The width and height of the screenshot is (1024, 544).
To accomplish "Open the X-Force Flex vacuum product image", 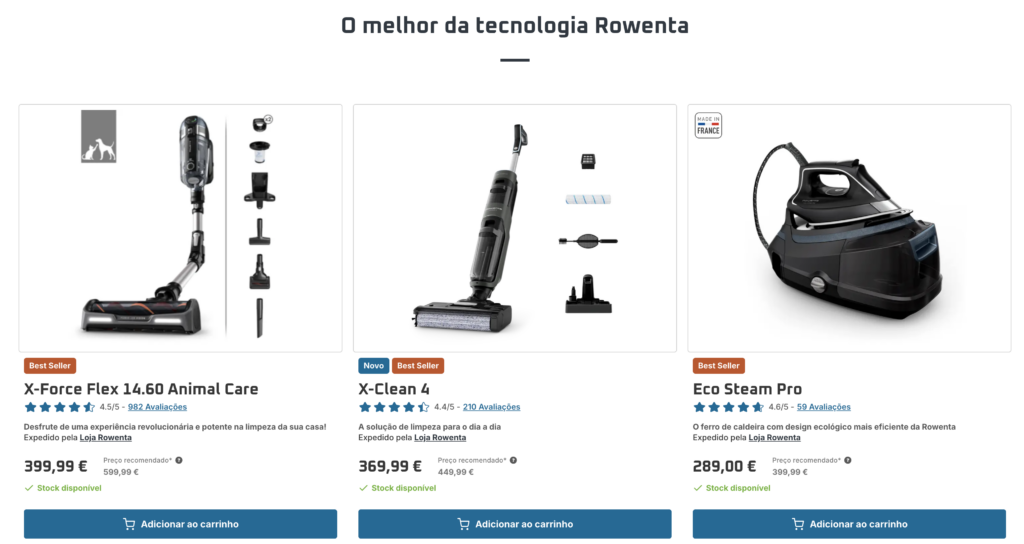I will (x=180, y=228).
